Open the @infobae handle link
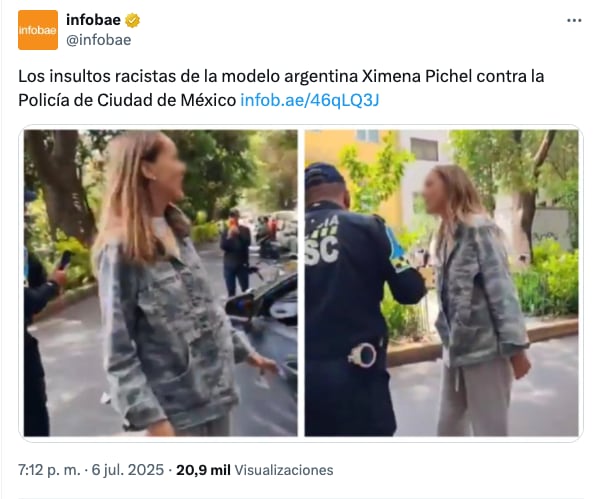Viewport: 599px width, 499px height. 99,40
